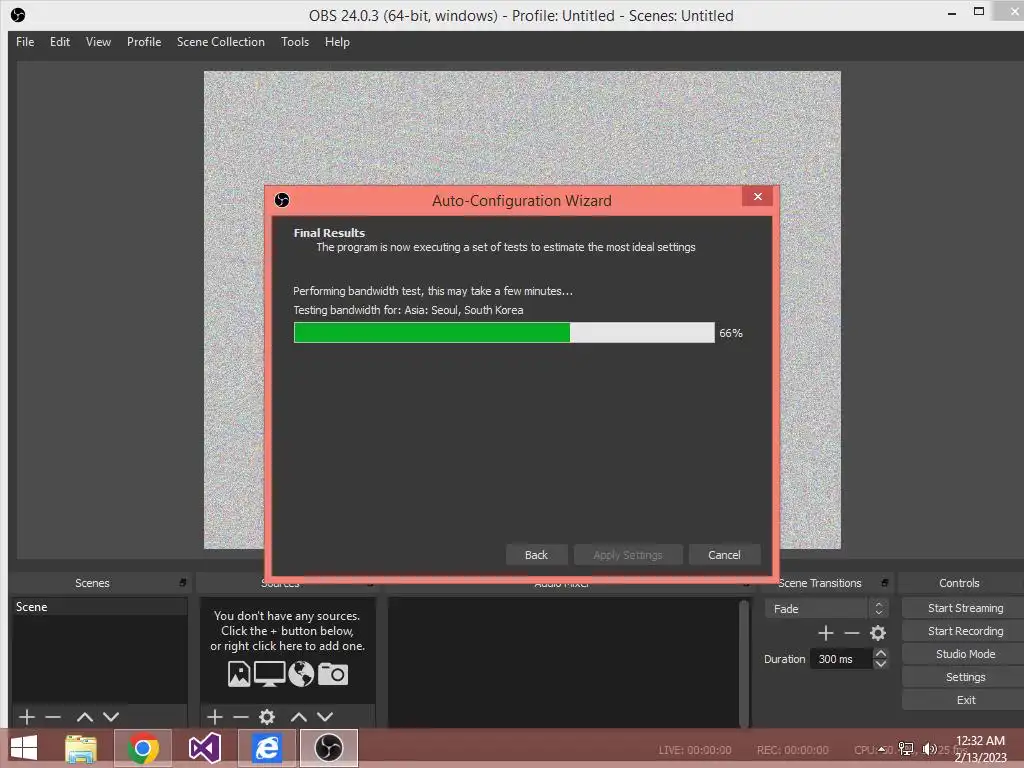Open the Profile menu
The height and width of the screenshot is (768, 1024).
click(x=144, y=42)
